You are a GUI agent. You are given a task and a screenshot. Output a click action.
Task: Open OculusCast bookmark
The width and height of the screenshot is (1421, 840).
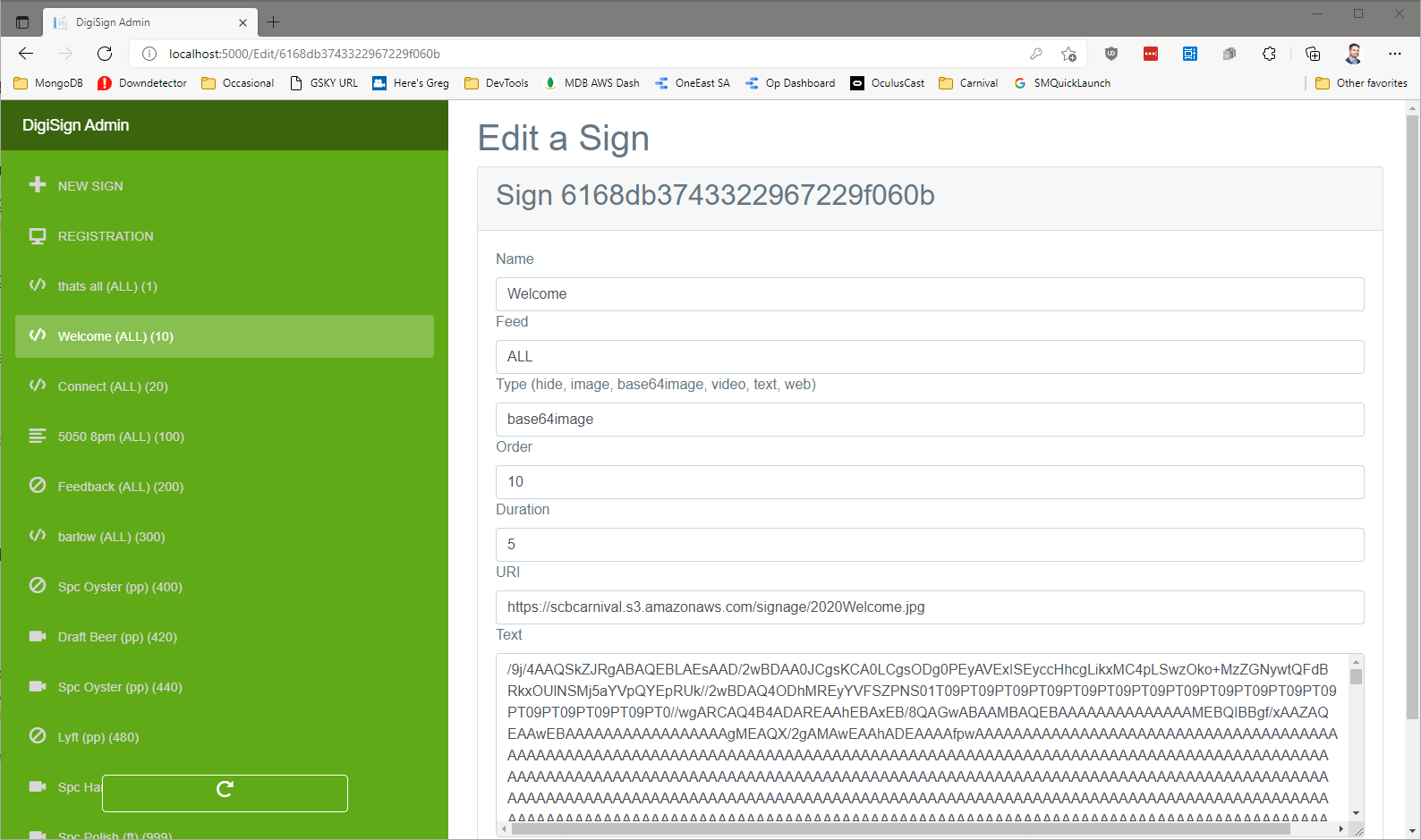[888, 83]
